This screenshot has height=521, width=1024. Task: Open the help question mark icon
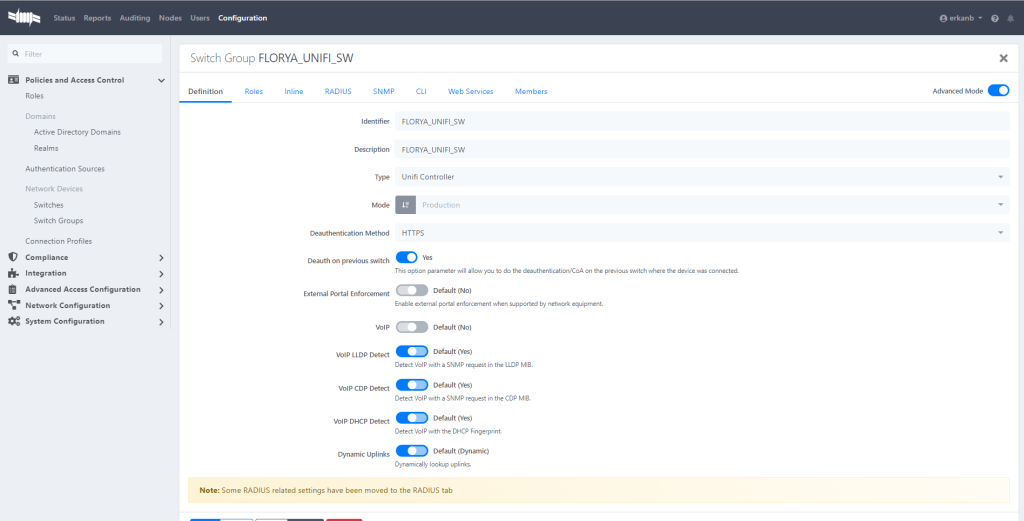[995, 18]
